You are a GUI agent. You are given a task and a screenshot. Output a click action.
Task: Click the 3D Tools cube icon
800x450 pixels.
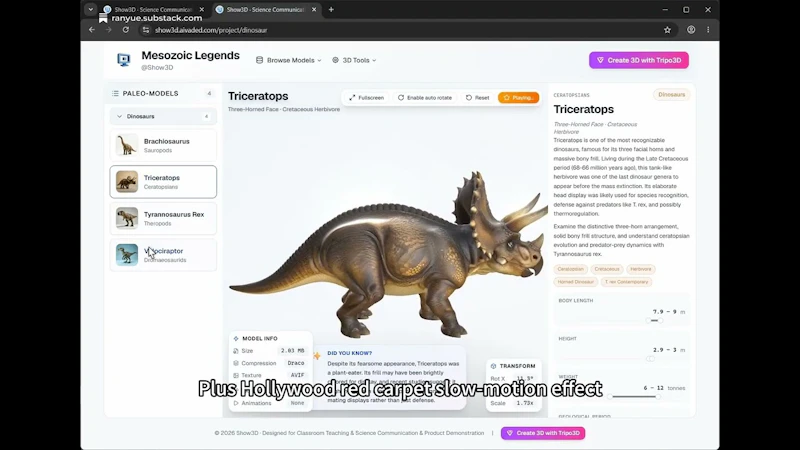[x=335, y=60]
